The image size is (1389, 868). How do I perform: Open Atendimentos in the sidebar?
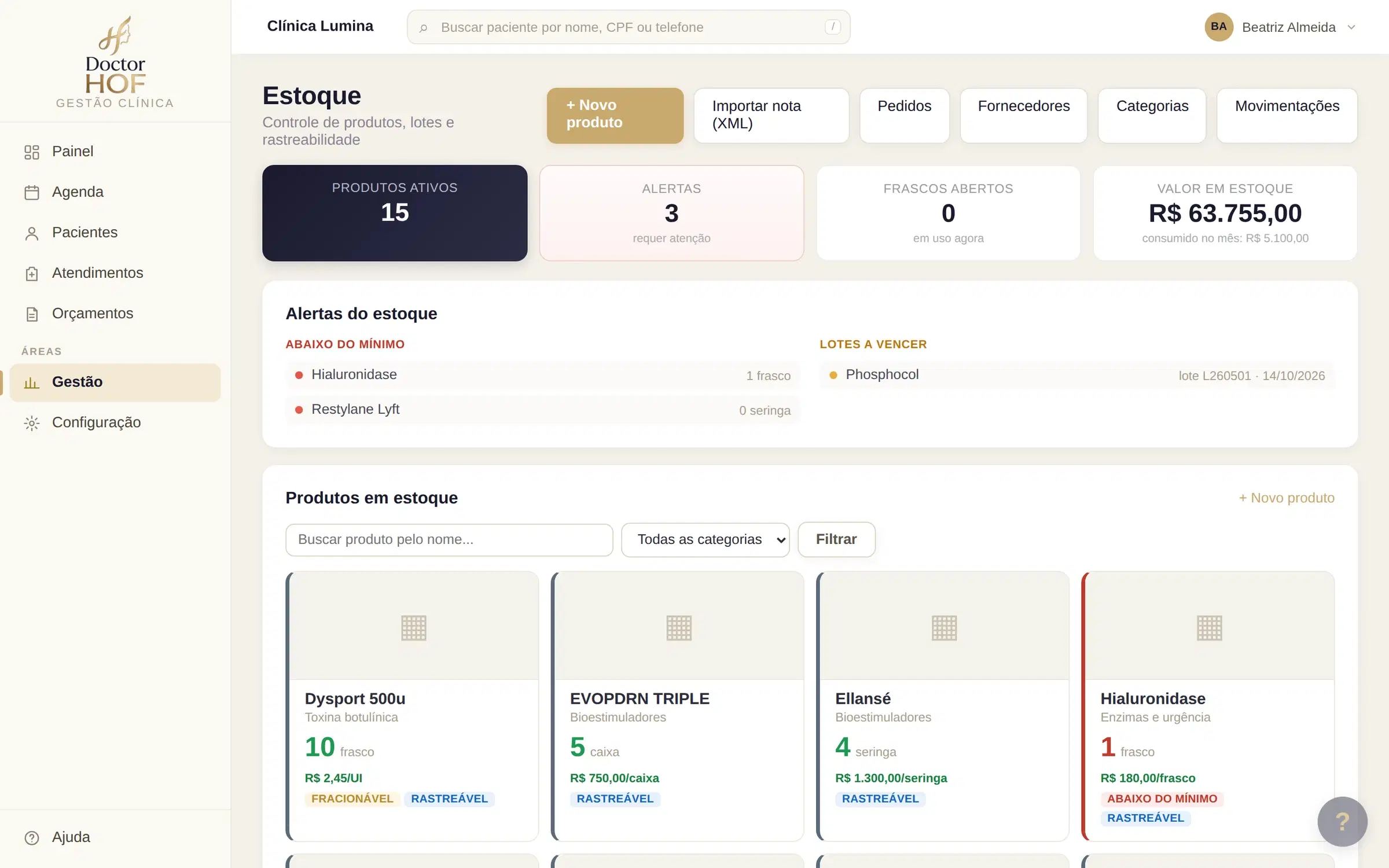115,273
